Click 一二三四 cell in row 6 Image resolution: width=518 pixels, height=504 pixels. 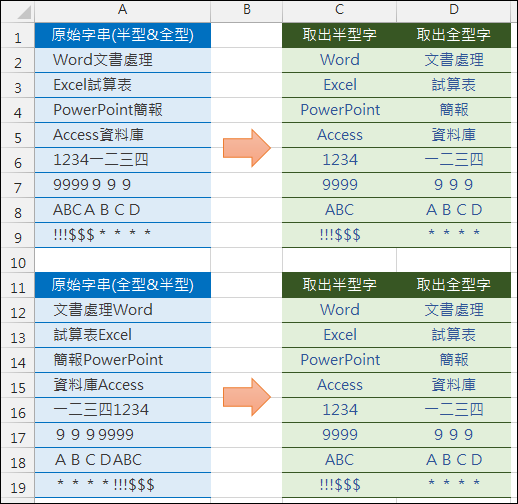click(x=454, y=160)
